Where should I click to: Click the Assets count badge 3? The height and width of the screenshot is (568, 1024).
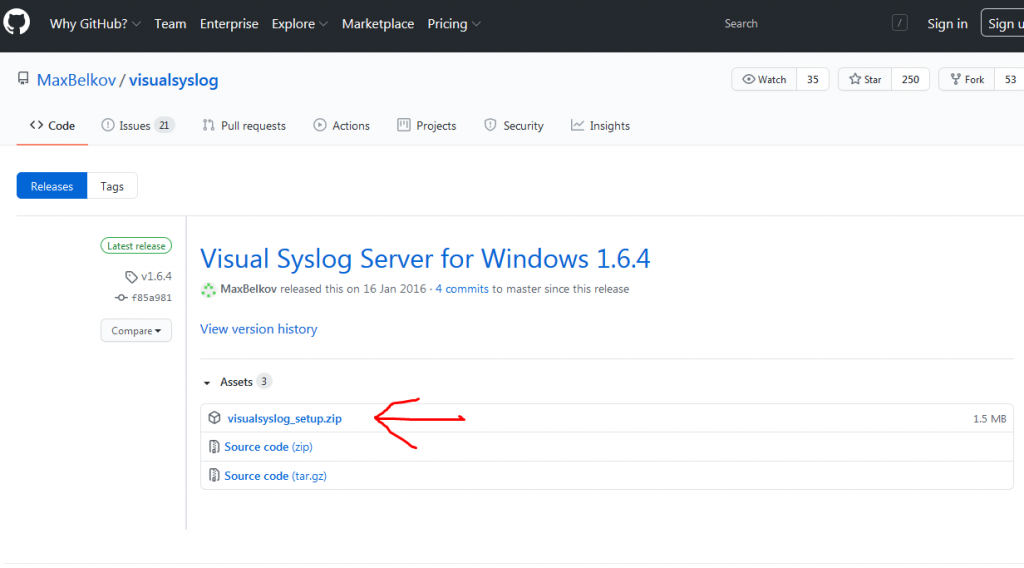[264, 381]
